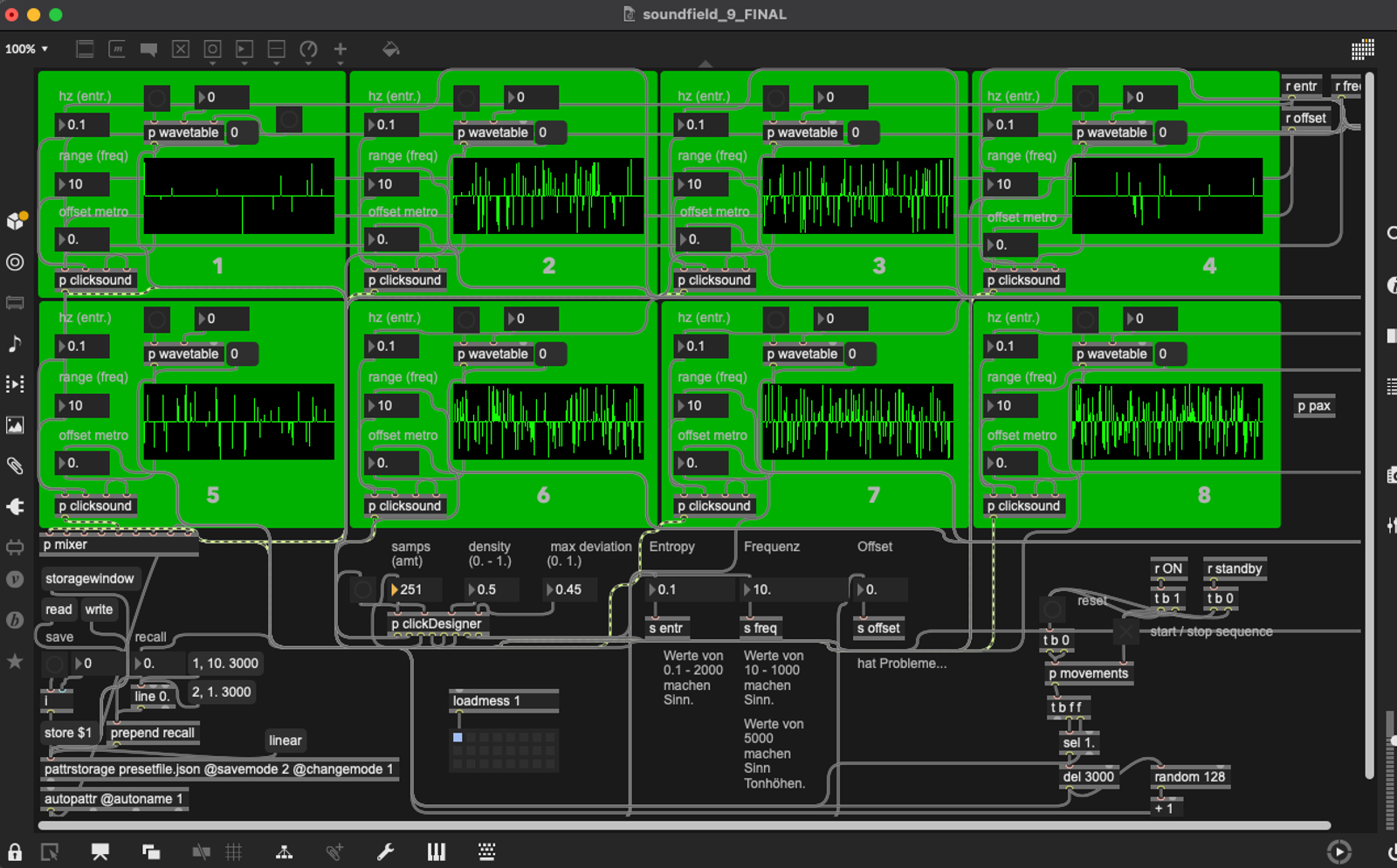The height and width of the screenshot is (868, 1397).
Task: Lock the patcher with the padlock icon
Action: pos(15,852)
